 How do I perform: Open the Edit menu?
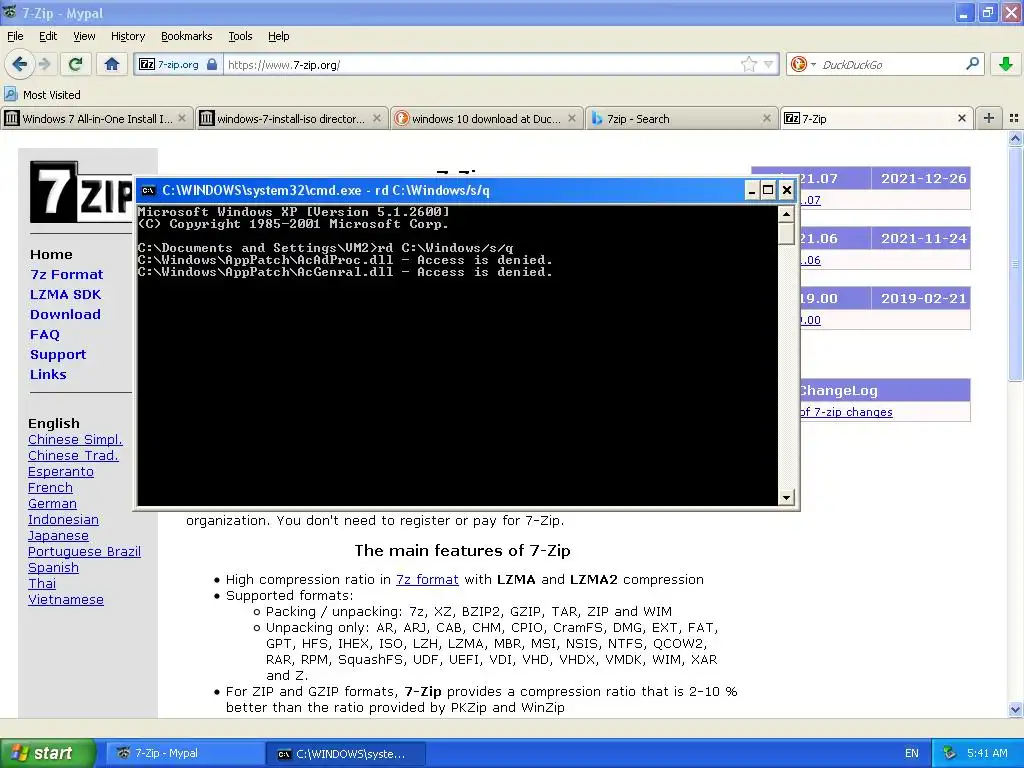point(48,36)
